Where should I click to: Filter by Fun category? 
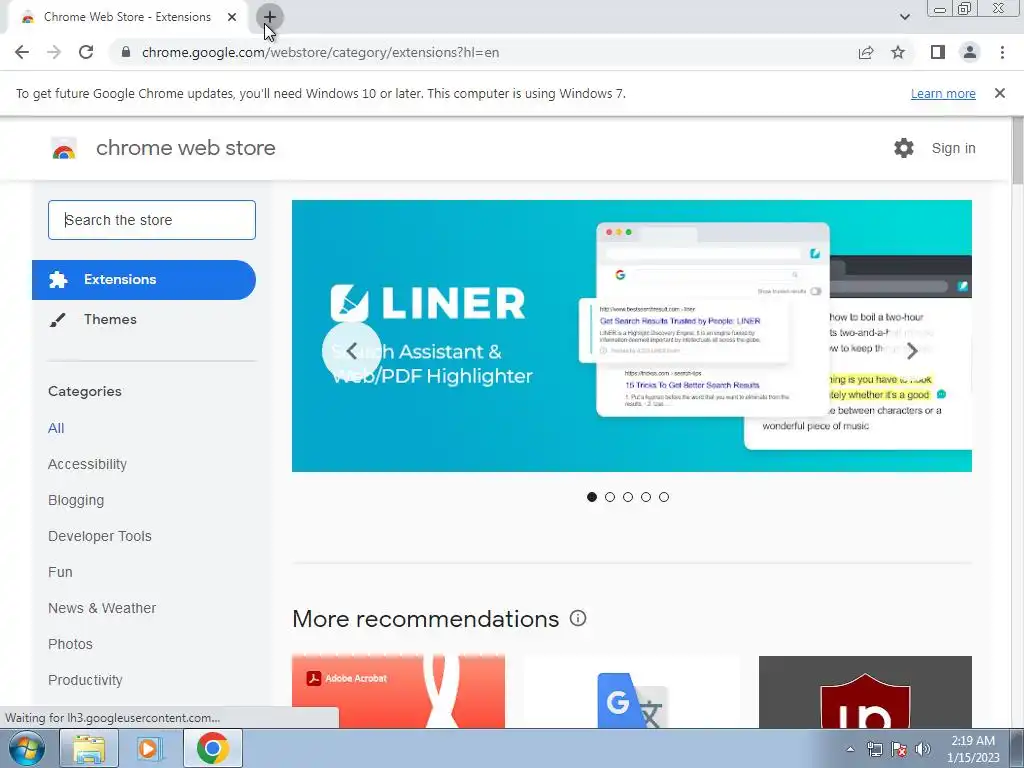[x=60, y=572]
